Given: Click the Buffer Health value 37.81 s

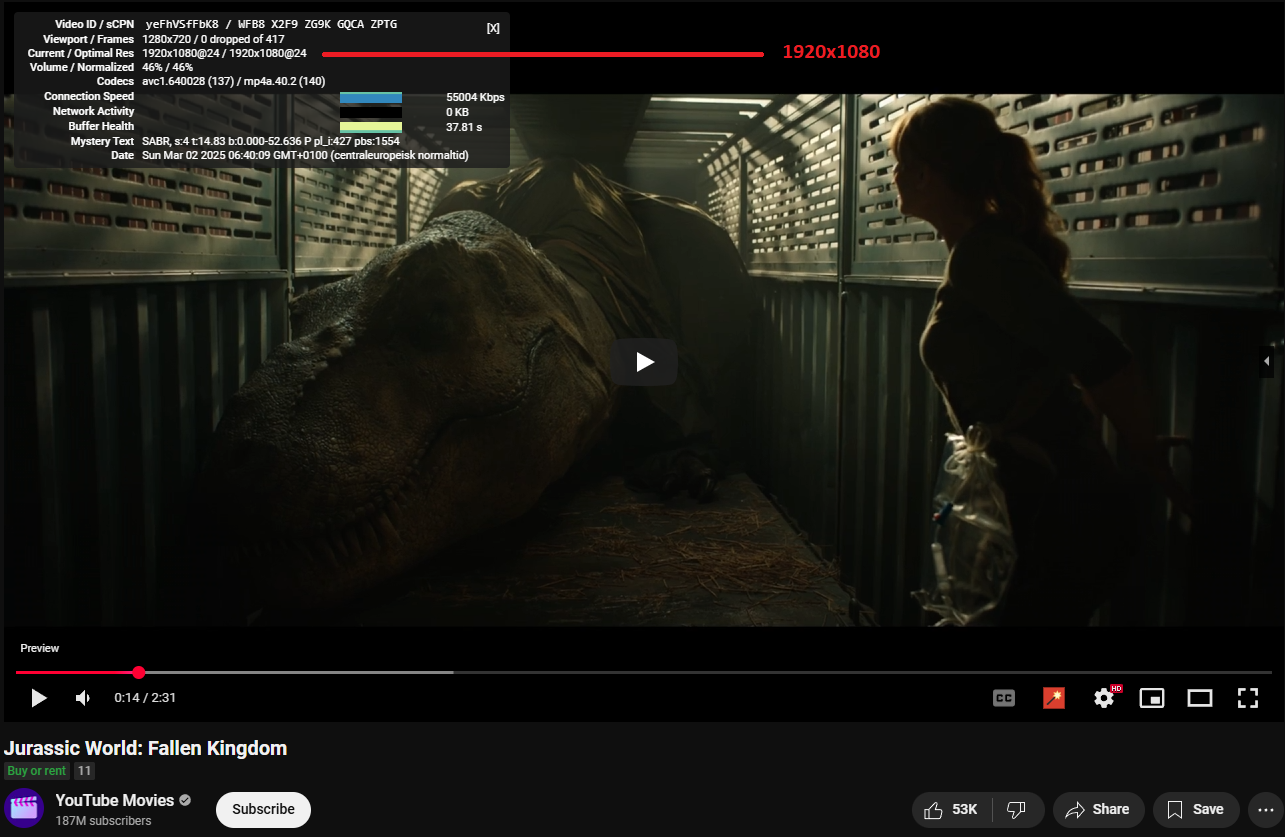Looking at the screenshot, I should (x=464, y=127).
